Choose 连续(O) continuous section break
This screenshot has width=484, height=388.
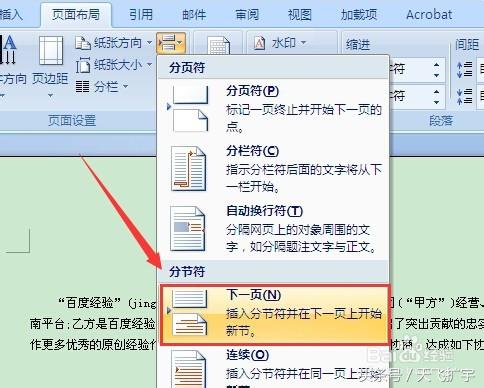coord(274,368)
